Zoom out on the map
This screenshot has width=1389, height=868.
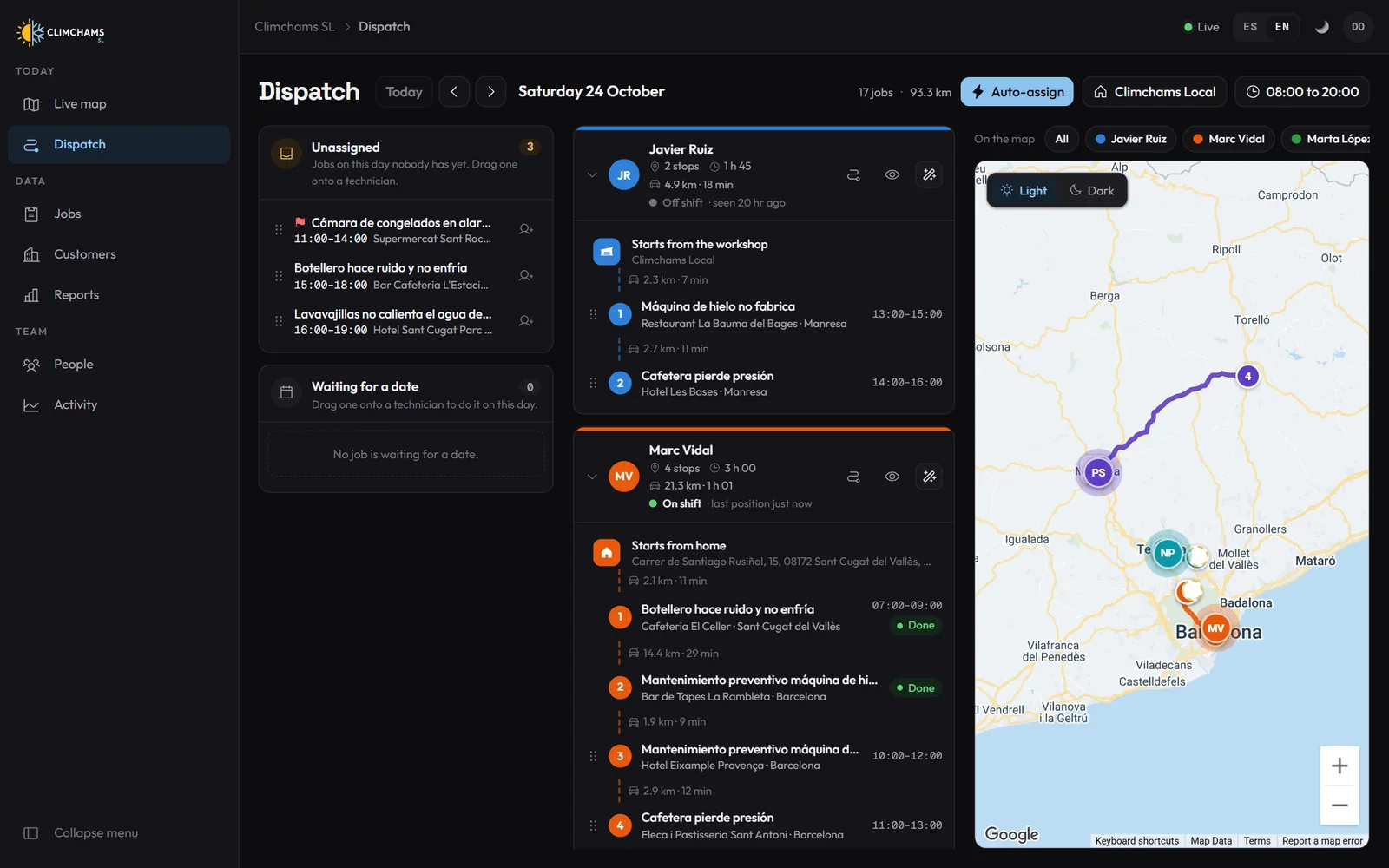[1340, 805]
